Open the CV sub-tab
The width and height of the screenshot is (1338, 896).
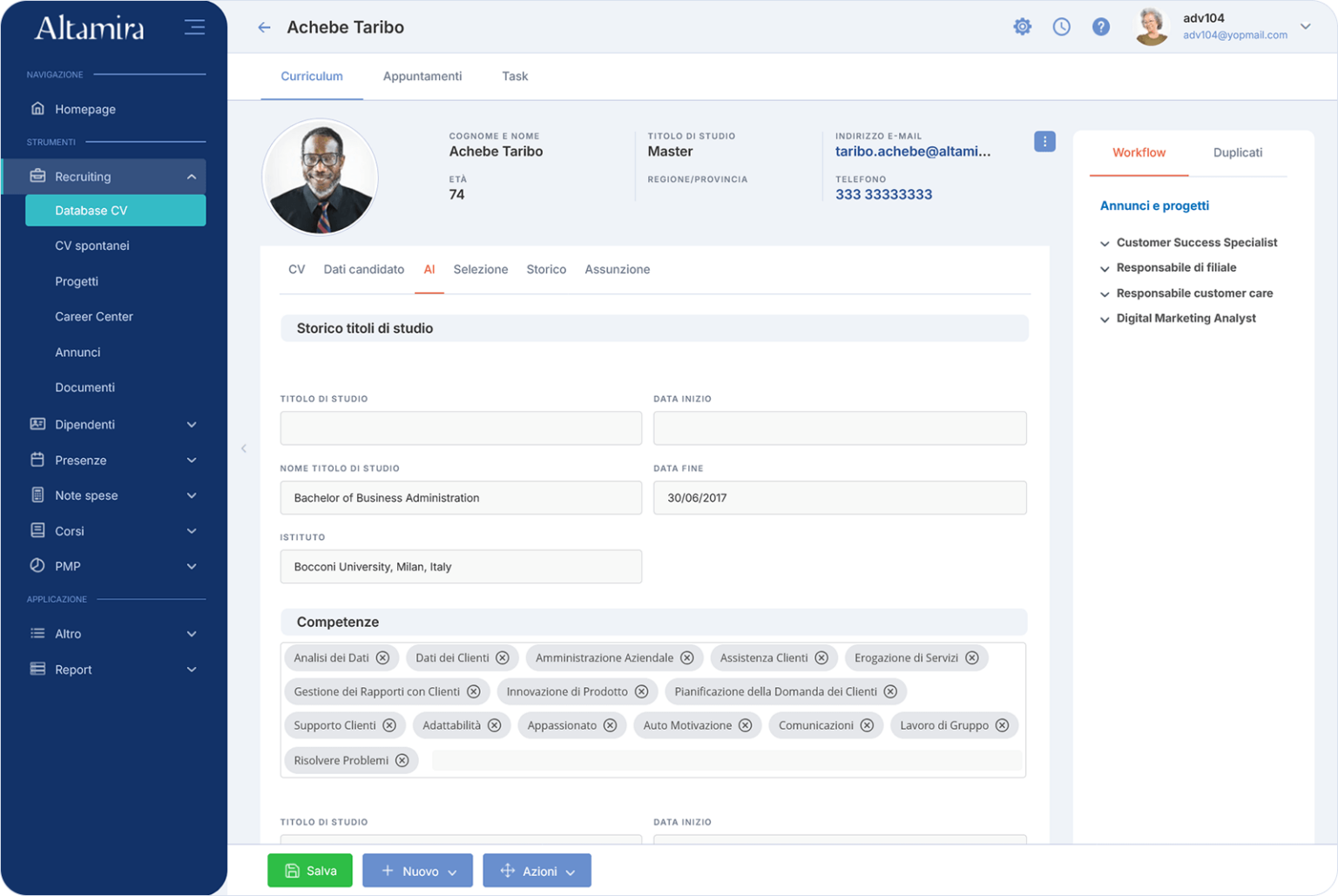tap(297, 269)
